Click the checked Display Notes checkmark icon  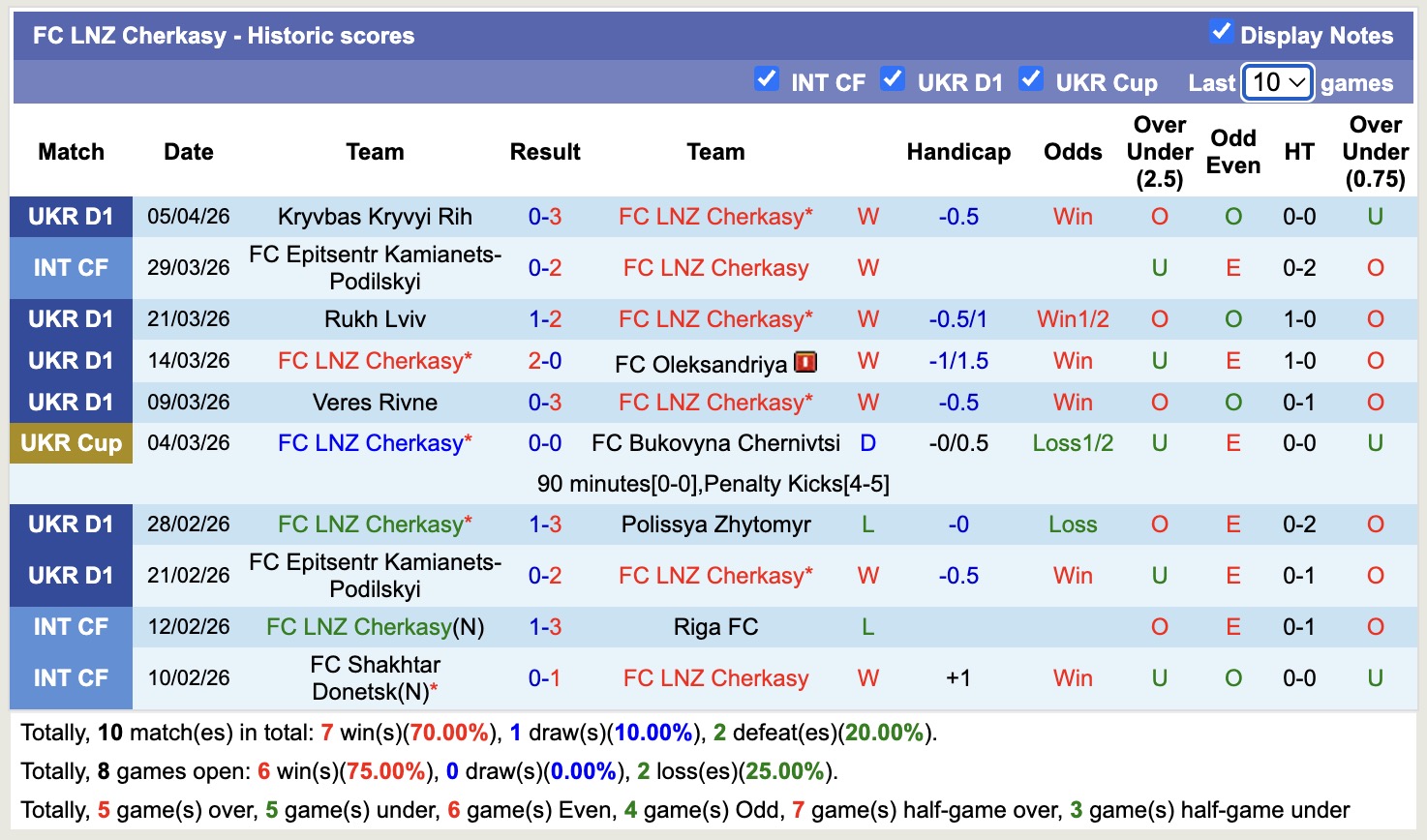1222,34
